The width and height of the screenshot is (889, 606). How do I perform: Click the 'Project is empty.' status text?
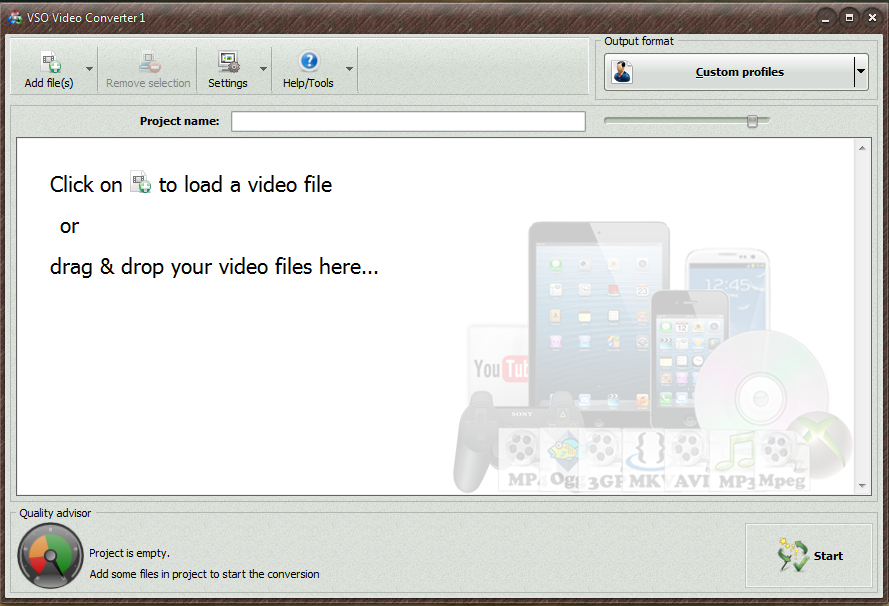coord(129,553)
